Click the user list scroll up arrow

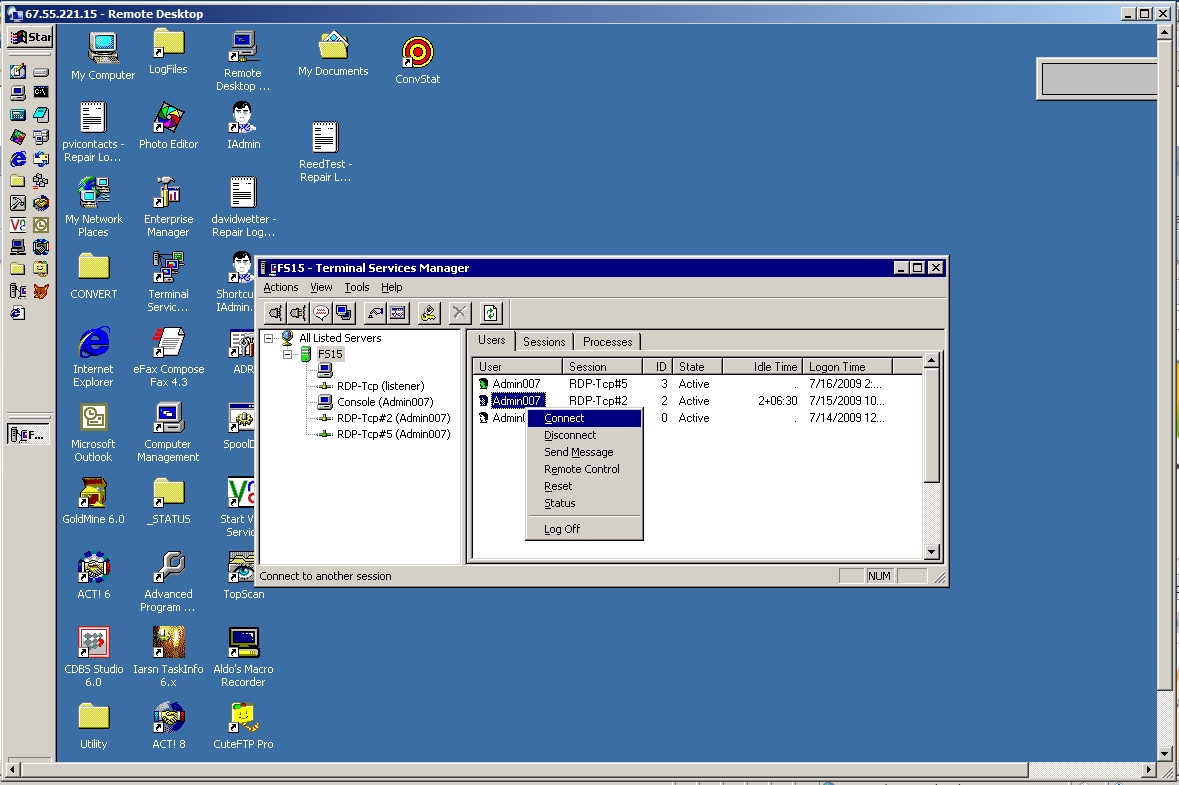(x=932, y=360)
